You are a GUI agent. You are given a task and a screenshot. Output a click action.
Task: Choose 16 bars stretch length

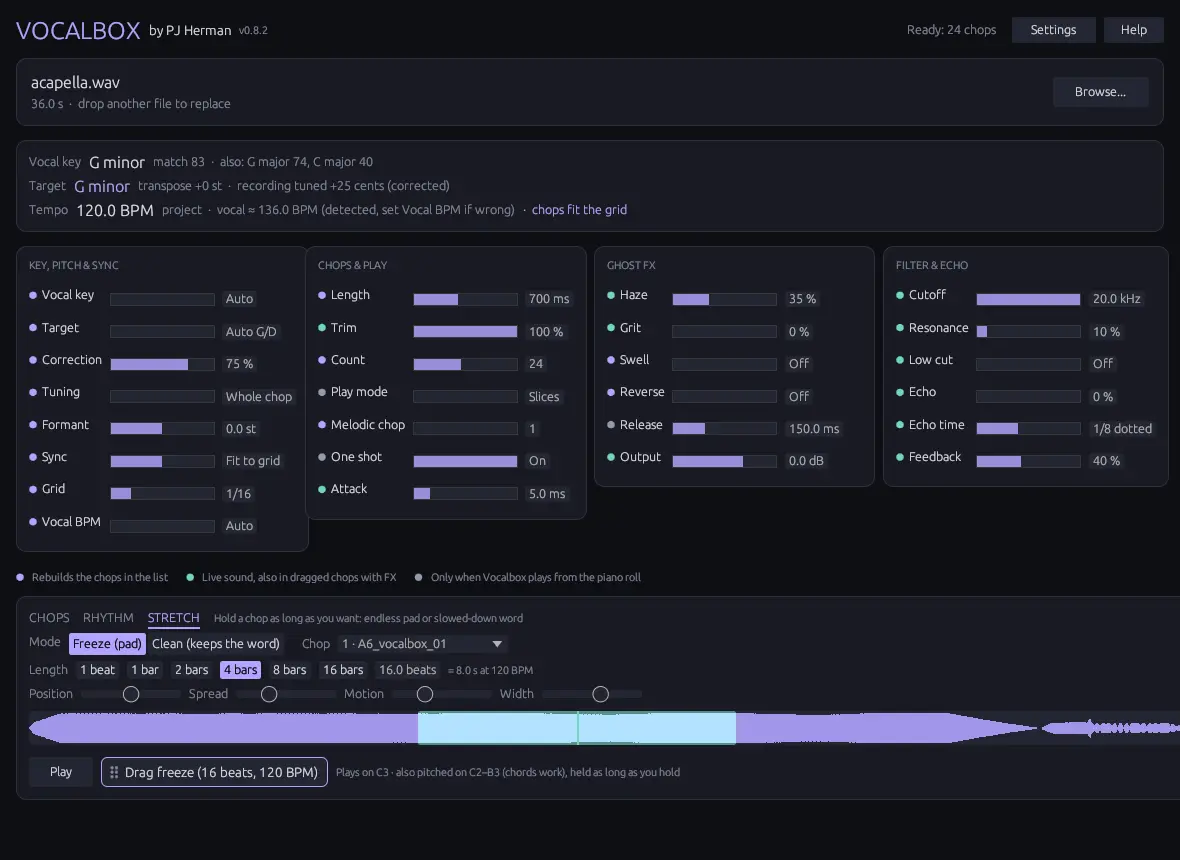click(x=343, y=670)
